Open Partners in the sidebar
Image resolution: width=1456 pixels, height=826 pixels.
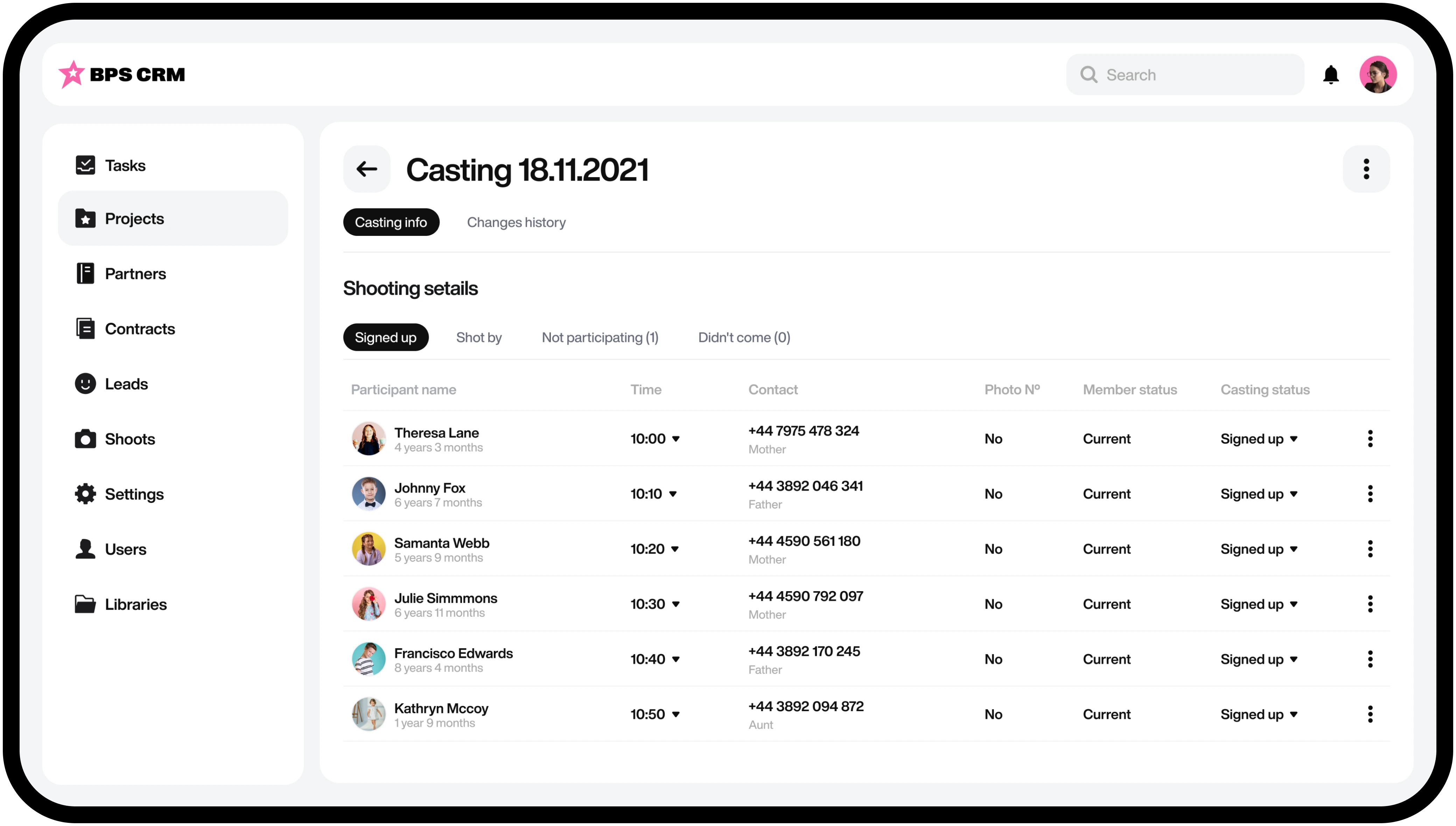[x=173, y=273]
